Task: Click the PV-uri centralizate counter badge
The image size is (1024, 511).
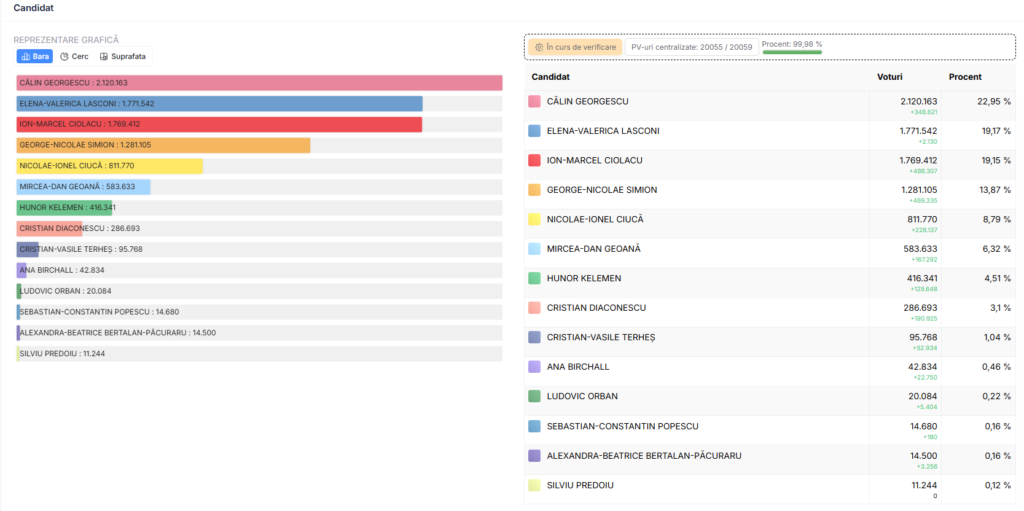Action: tap(692, 47)
